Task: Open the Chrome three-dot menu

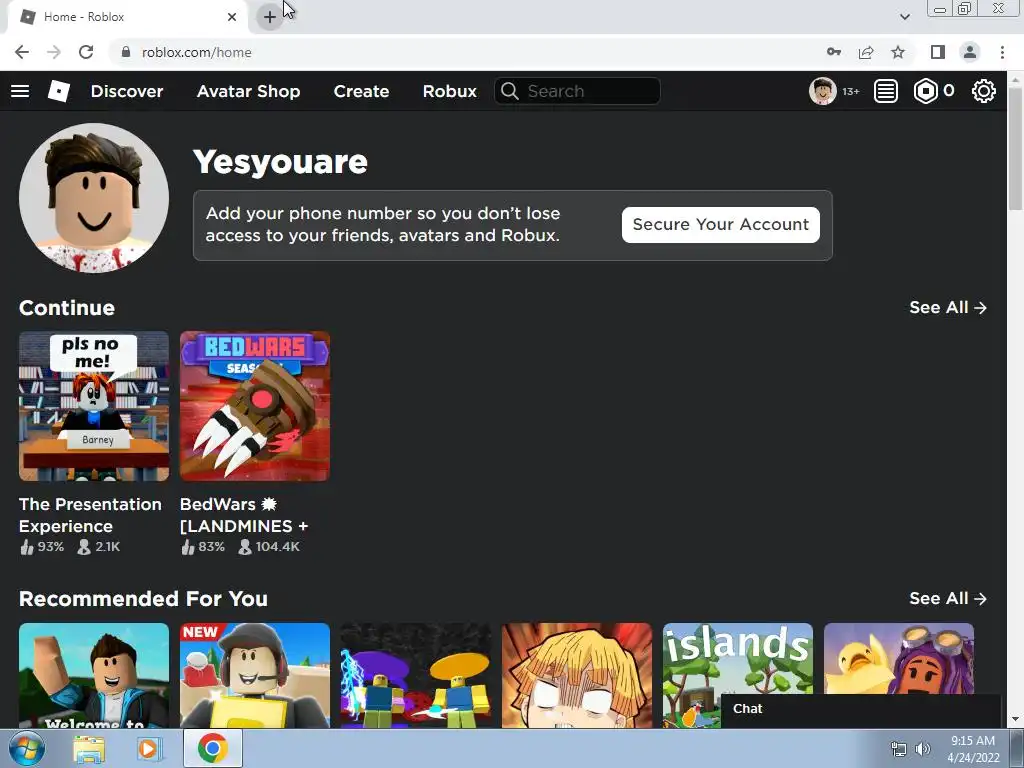Action: click(x=1002, y=52)
